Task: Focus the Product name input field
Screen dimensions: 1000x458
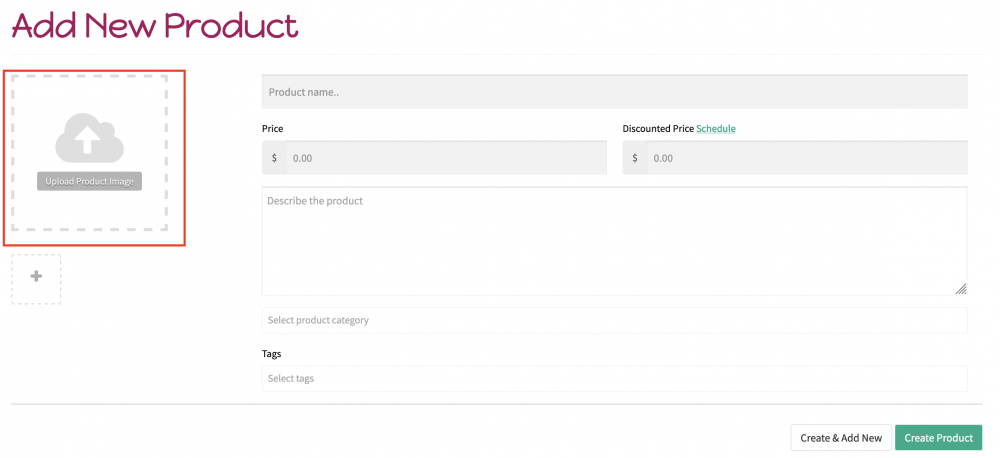Action: pos(615,92)
